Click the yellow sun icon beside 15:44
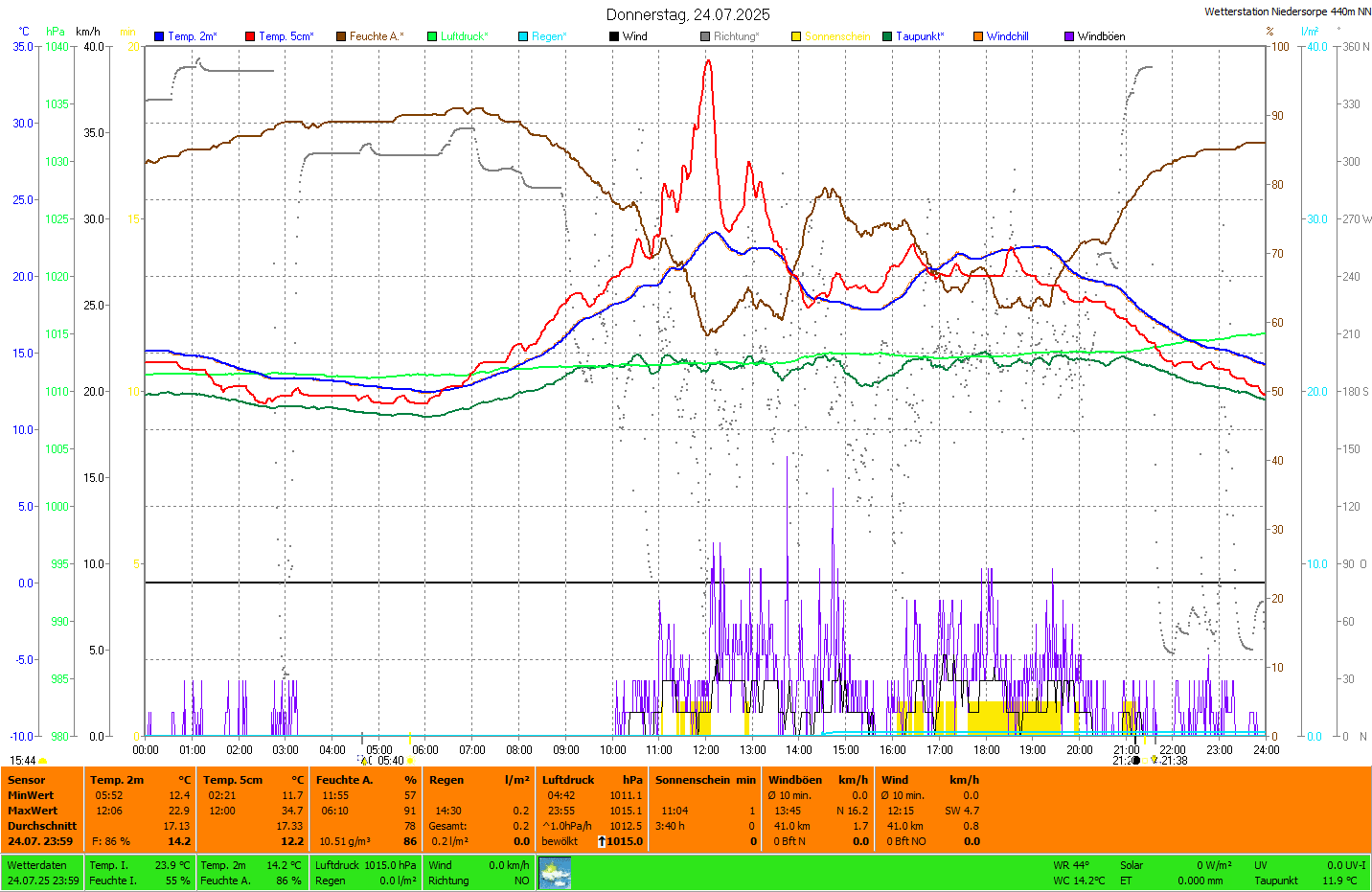 pyautogui.click(x=43, y=762)
